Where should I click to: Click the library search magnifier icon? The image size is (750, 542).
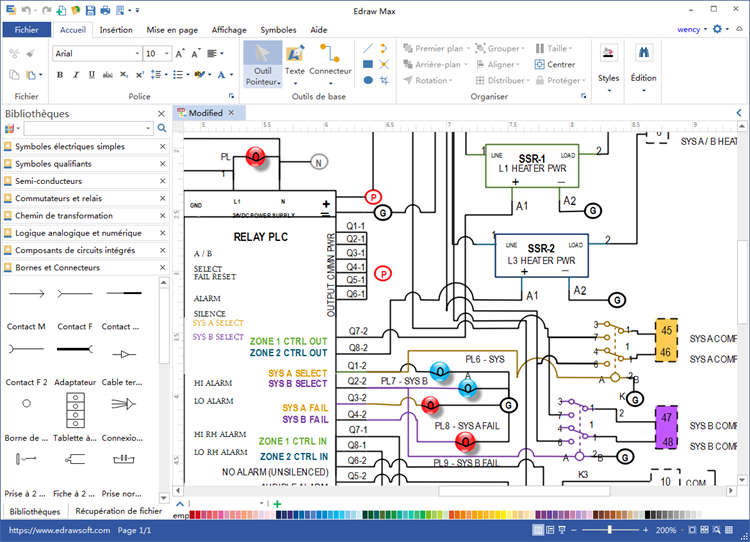click(x=162, y=128)
